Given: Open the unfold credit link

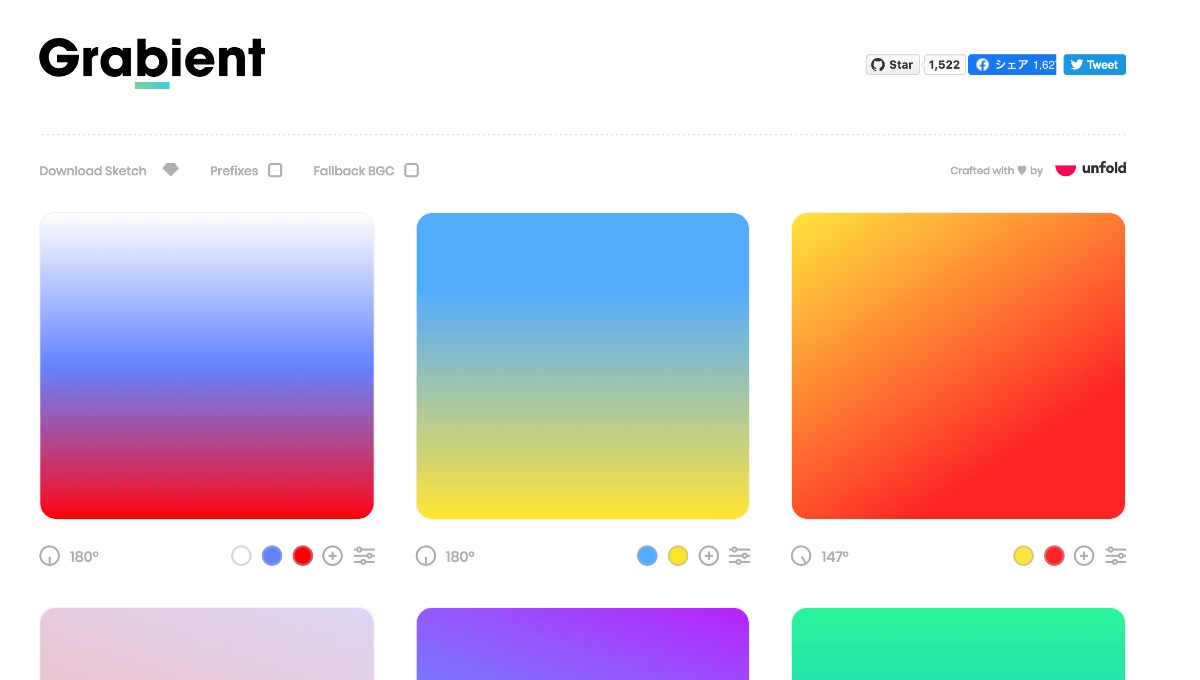Looking at the screenshot, I should (1091, 169).
